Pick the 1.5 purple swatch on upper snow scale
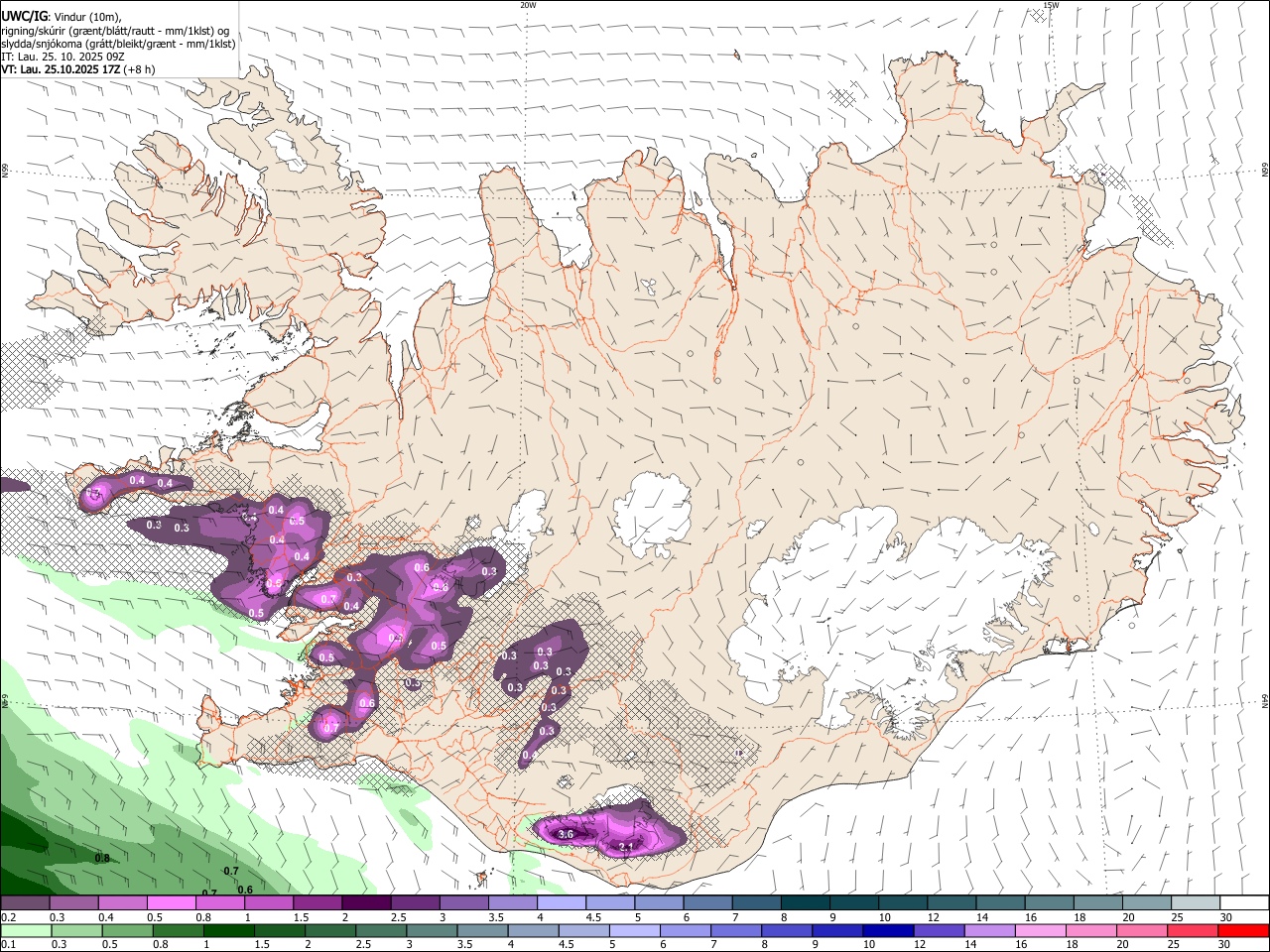Screen dimensions: 1270x952 point(317,903)
